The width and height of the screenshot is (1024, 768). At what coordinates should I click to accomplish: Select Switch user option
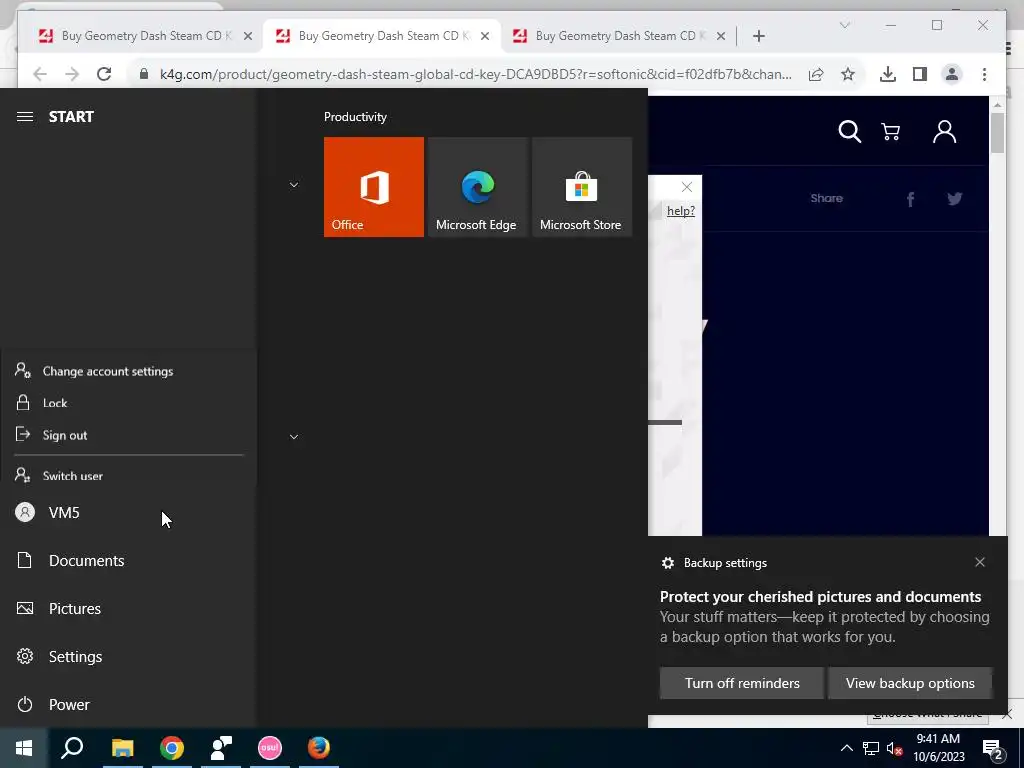tap(128, 475)
